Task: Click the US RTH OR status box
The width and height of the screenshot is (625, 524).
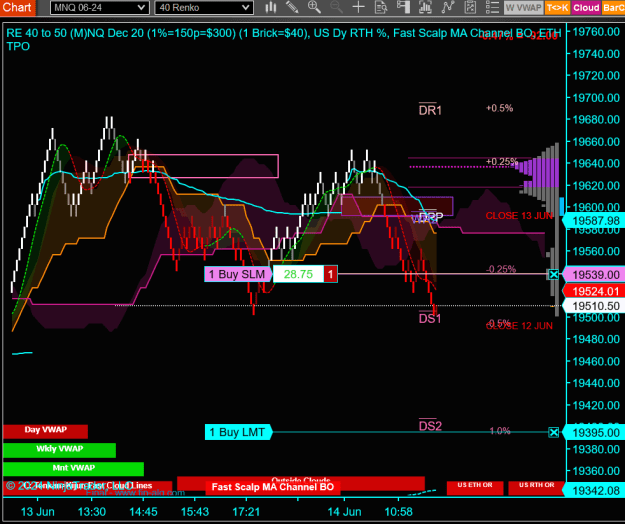Action: [x=536, y=487]
